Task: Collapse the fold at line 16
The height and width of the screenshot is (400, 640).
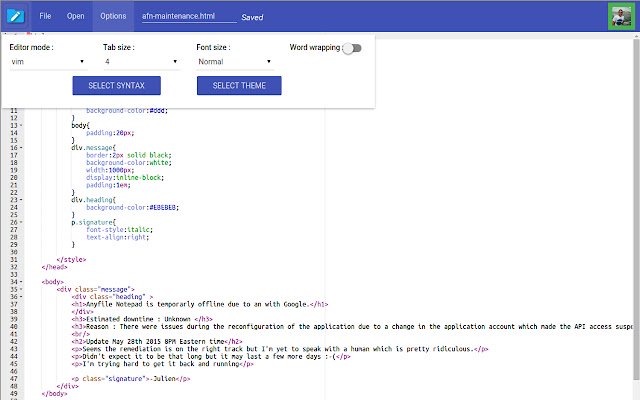Action: pos(21,148)
